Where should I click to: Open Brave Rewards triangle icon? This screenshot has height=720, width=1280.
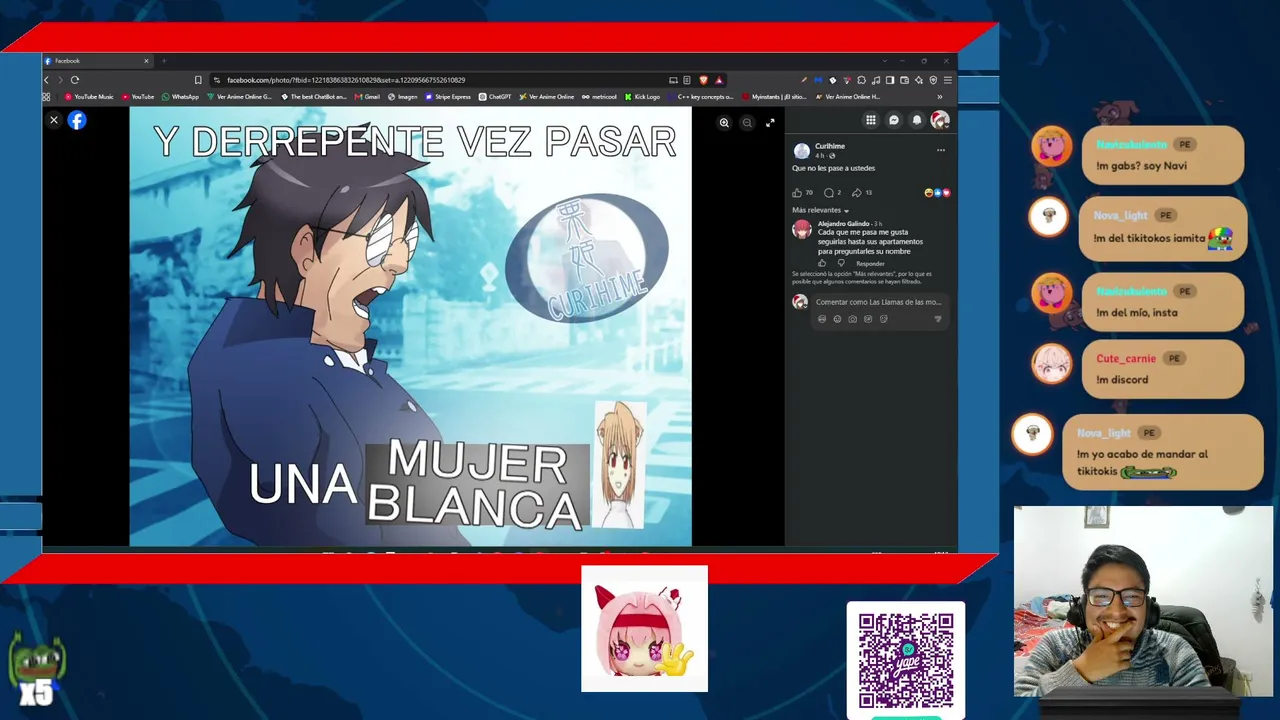(x=718, y=80)
